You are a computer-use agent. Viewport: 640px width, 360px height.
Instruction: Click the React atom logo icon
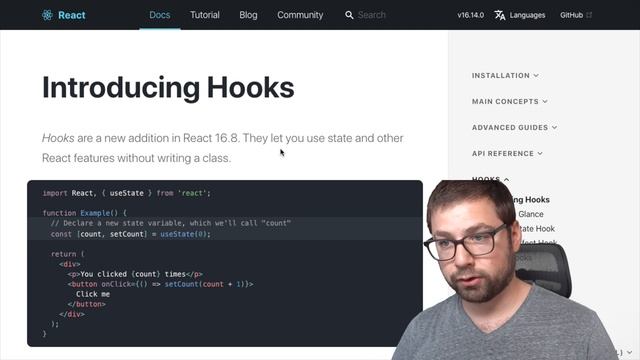pos(47,15)
